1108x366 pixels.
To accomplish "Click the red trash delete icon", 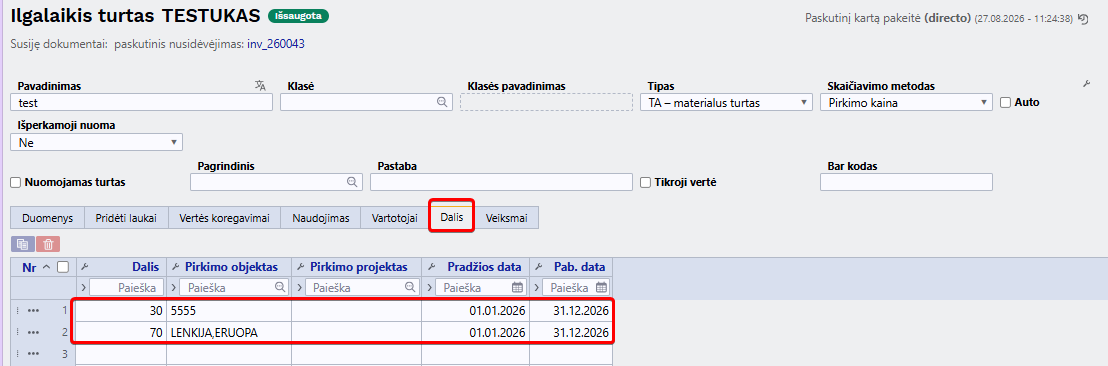I will [x=48, y=244].
